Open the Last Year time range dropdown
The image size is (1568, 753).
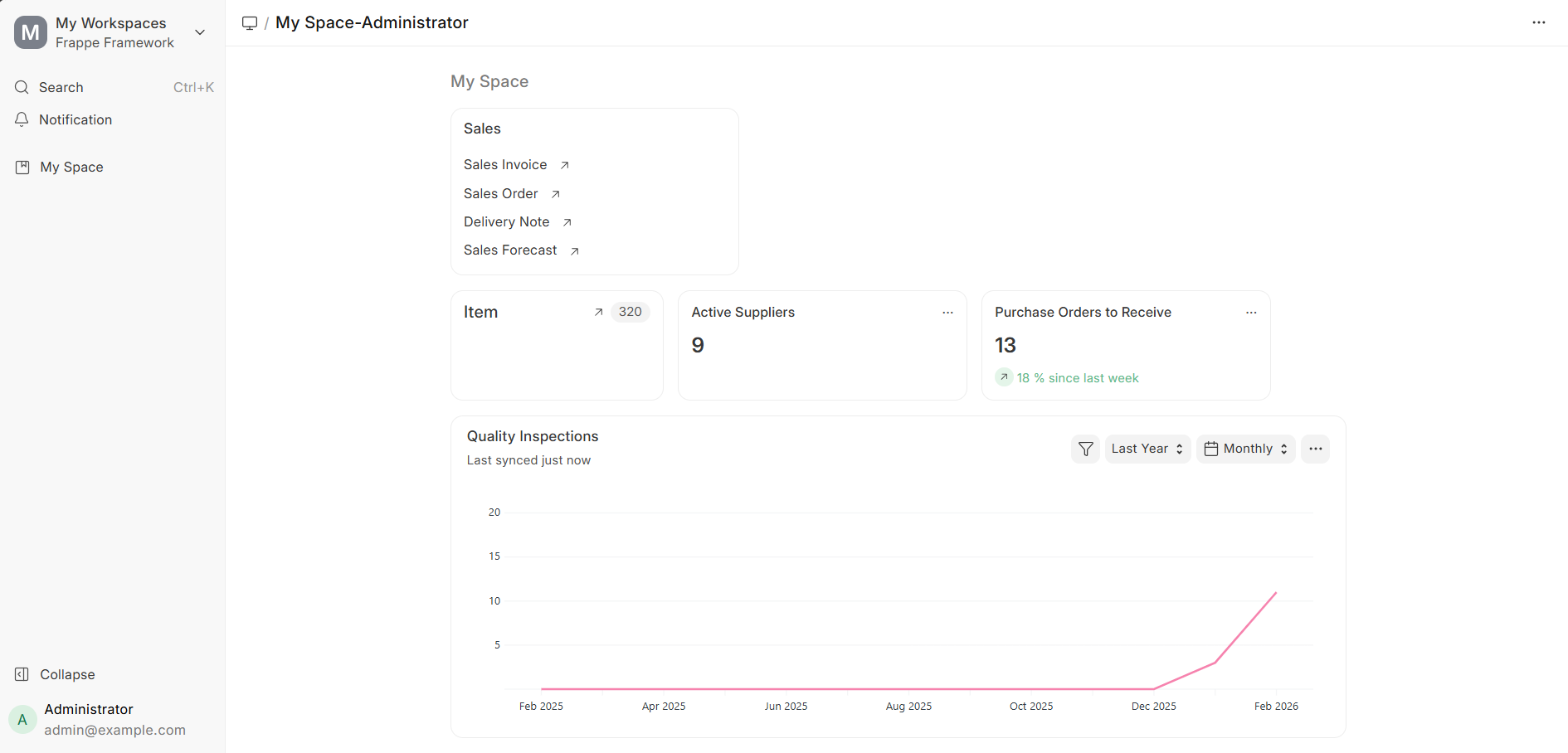point(1147,449)
